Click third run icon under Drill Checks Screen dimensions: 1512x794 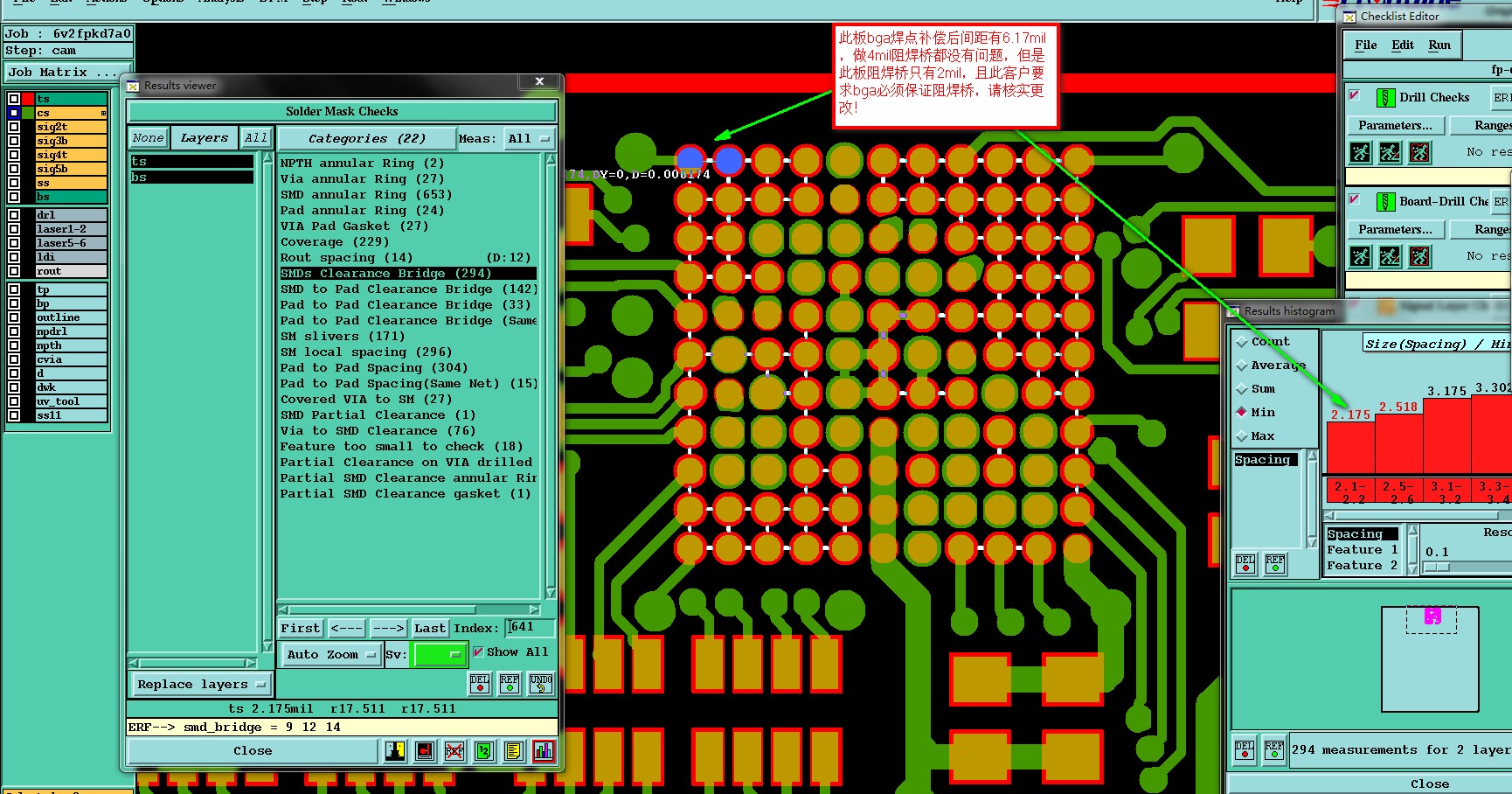pos(1420,152)
